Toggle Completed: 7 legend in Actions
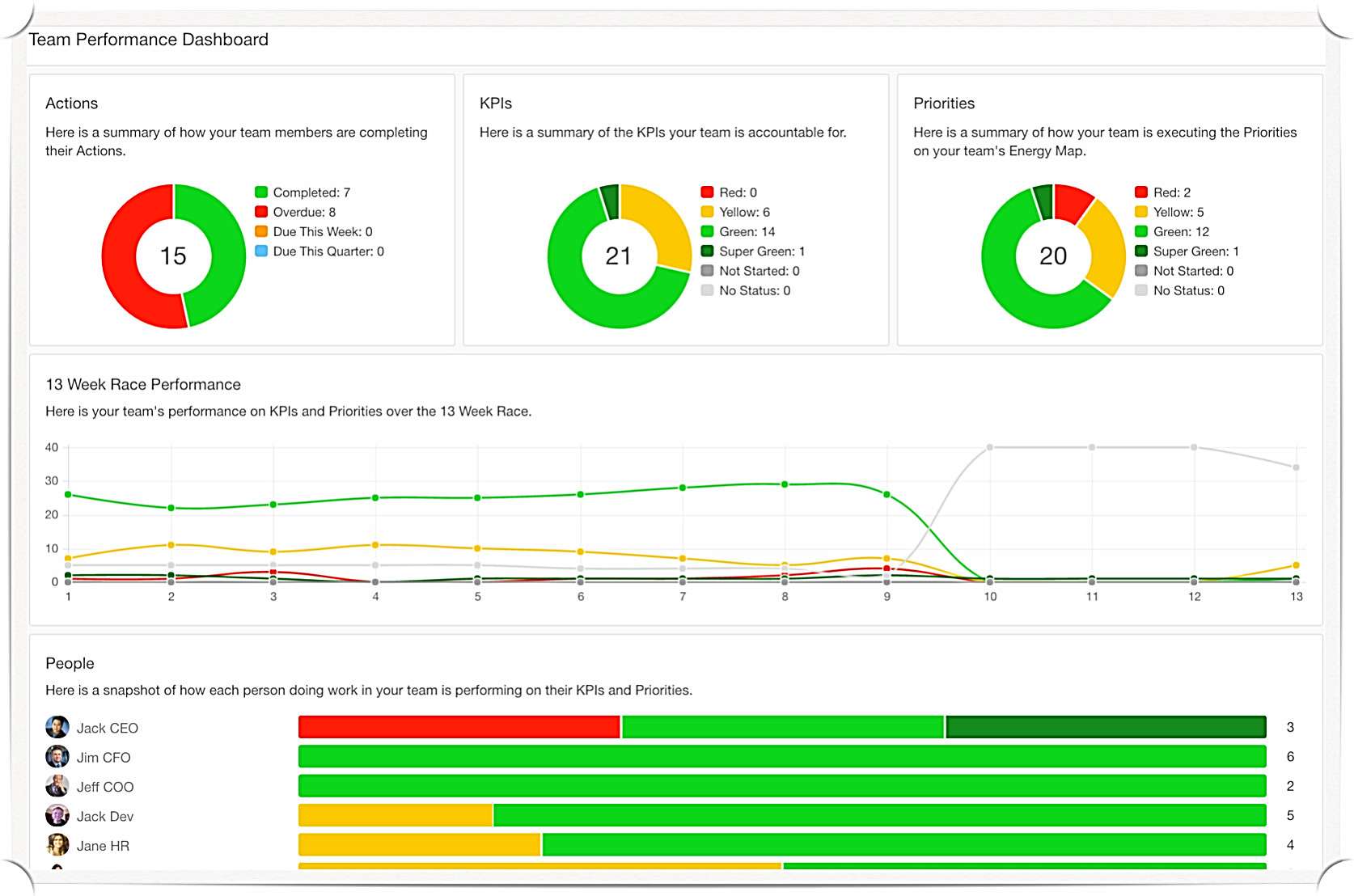 tap(303, 192)
